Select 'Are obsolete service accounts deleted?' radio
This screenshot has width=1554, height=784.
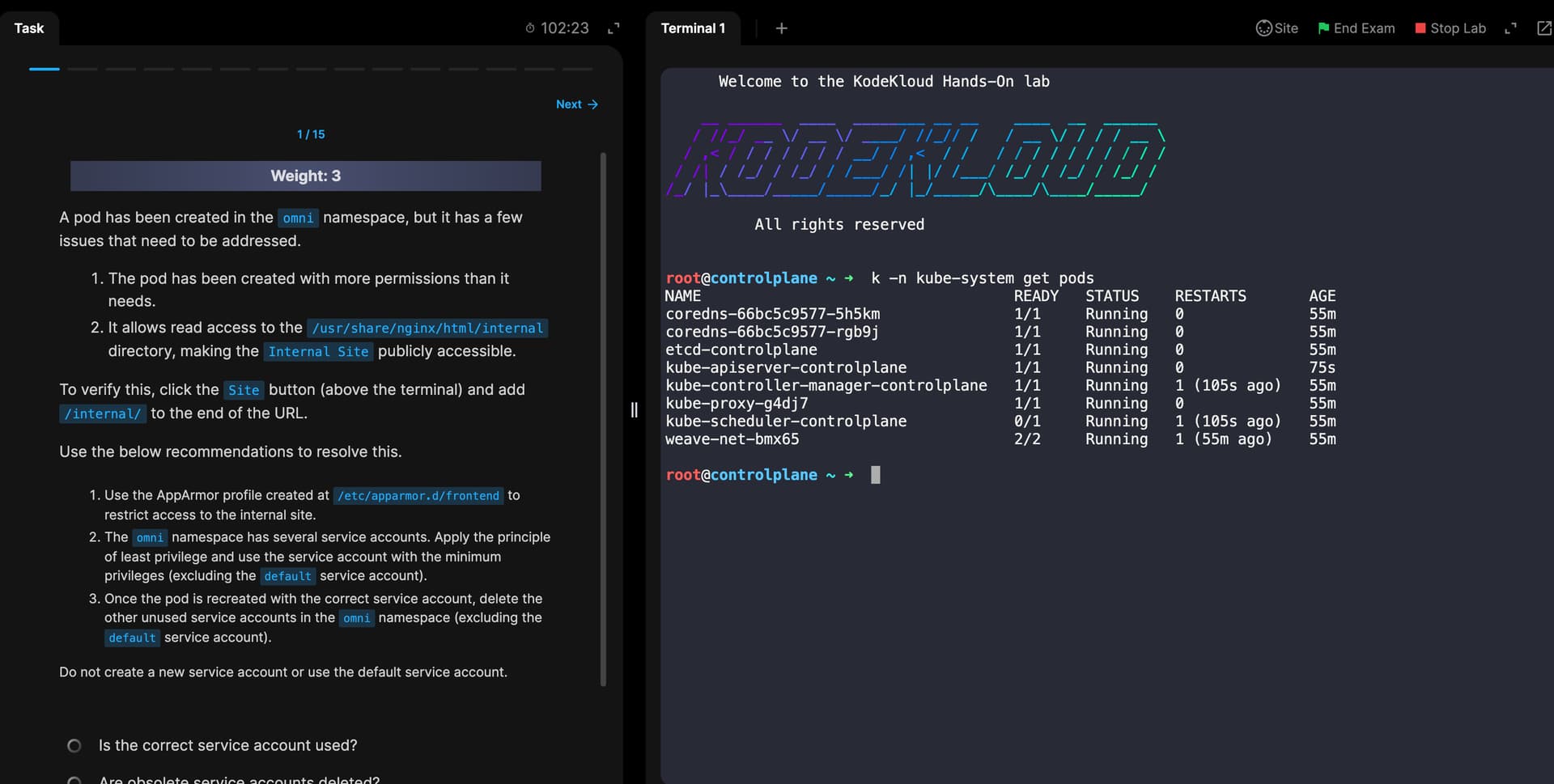coord(74,780)
